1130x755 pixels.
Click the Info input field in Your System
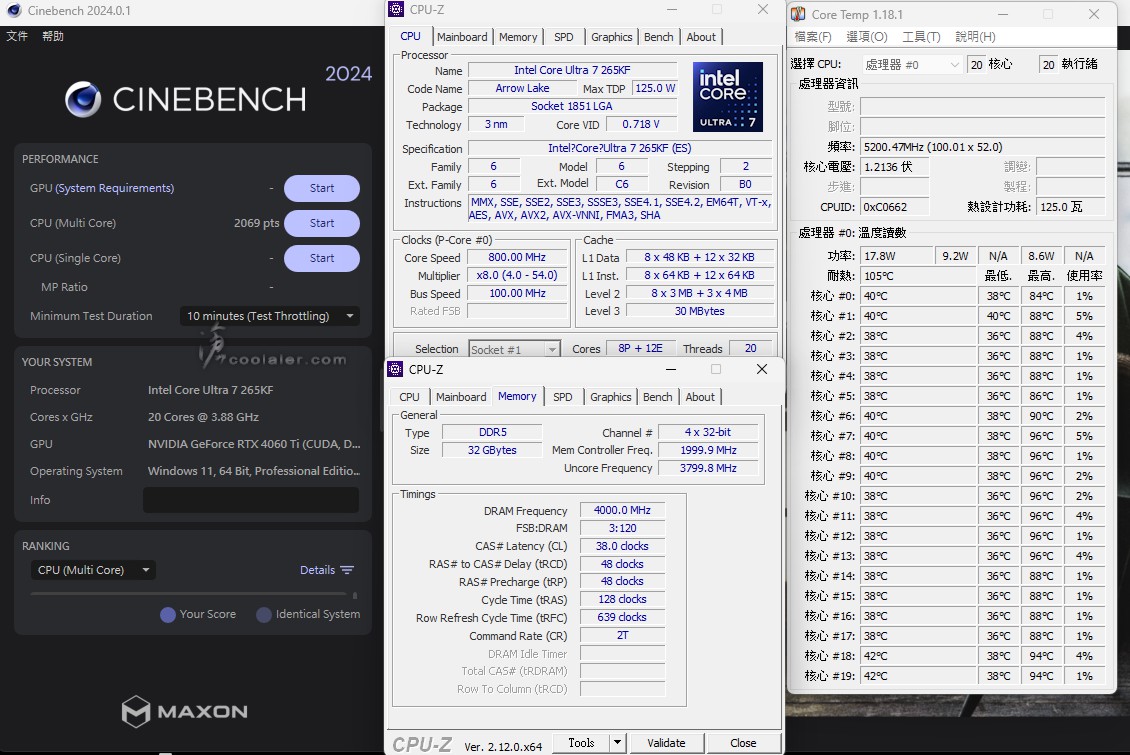click(251, 500)
